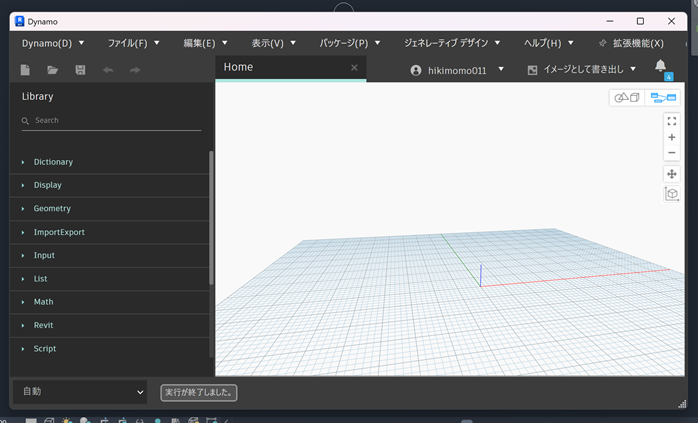698x423 pixels.
Task: Click the New file icon in toolbar
Action: [x=26, y=70]
